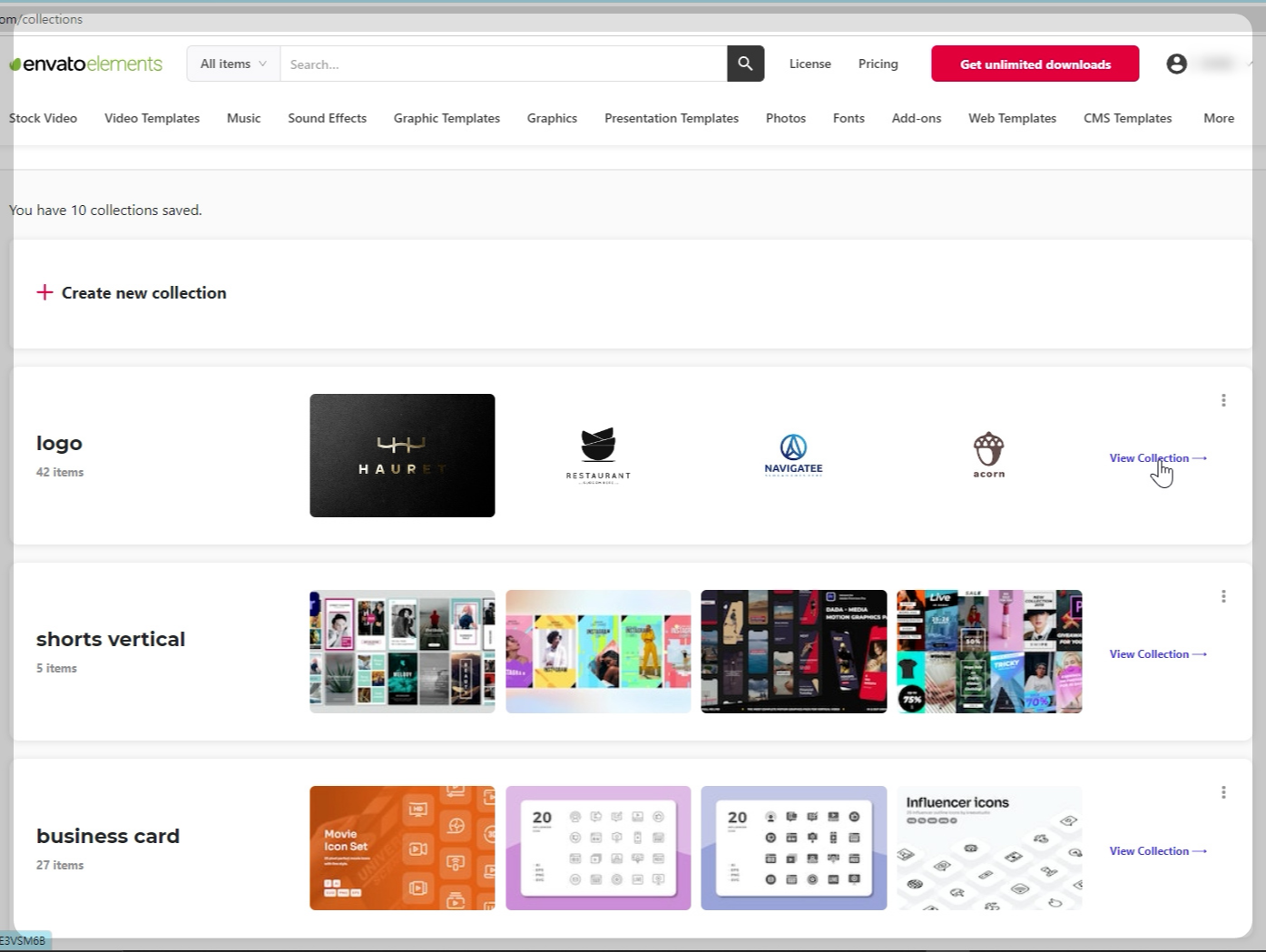The image size is (1266, 952).
Task: Open the Stock Video category
Action: coord(43,118)
